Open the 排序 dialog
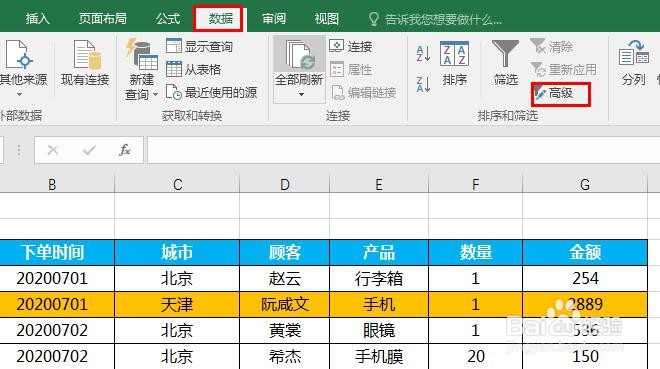The height and width of the screenshot is (369, 660). pos(455,63)
